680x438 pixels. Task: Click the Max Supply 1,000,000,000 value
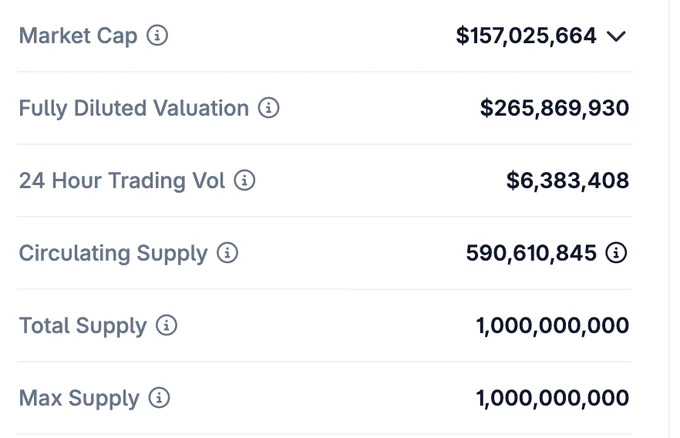tap(553, 398)
